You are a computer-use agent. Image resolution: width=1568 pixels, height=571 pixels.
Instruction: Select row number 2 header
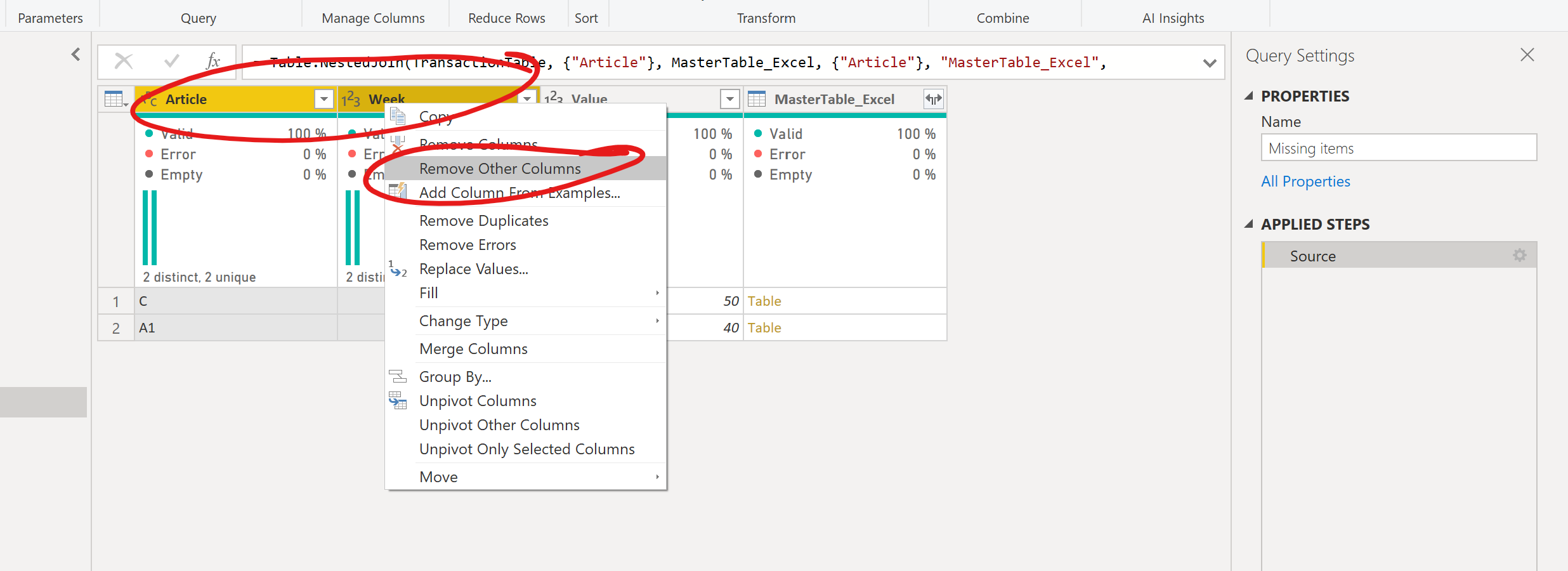point(116,328)
